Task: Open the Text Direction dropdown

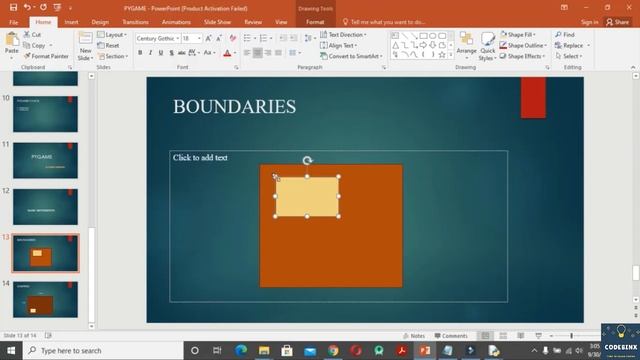Action: 343,35
